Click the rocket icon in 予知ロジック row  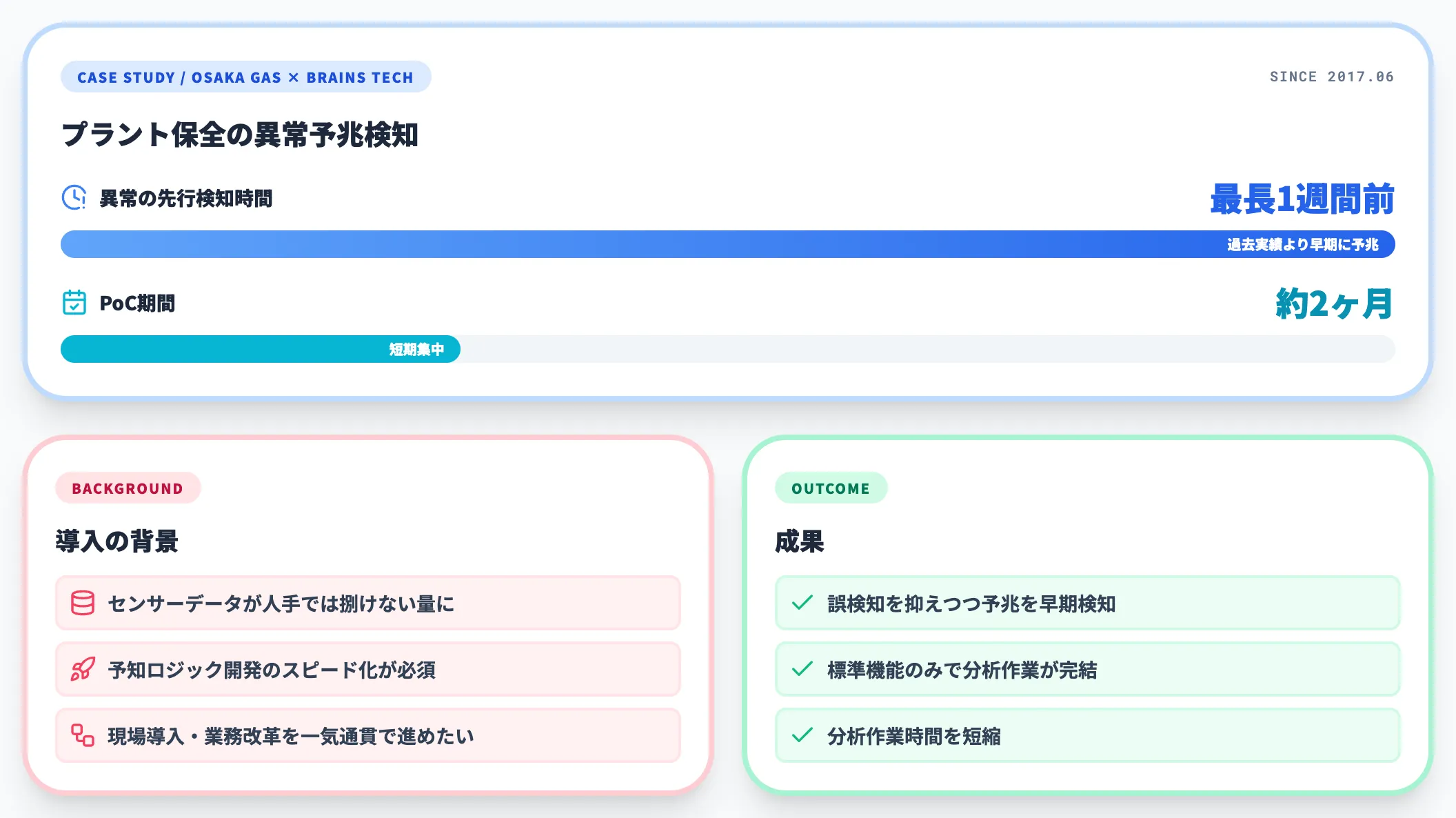pos(83,669)
